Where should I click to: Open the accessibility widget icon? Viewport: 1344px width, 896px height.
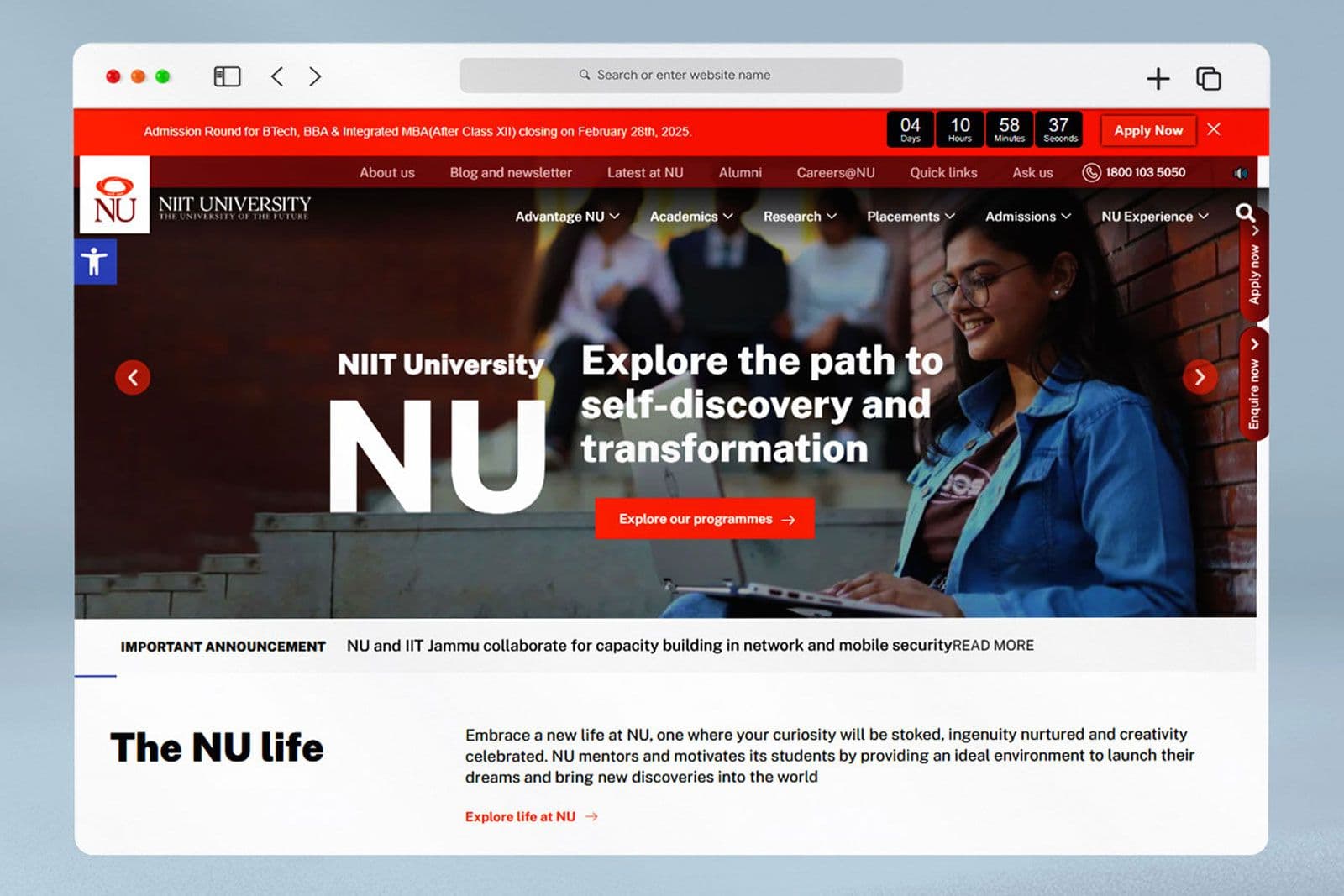tap(95, 261)
